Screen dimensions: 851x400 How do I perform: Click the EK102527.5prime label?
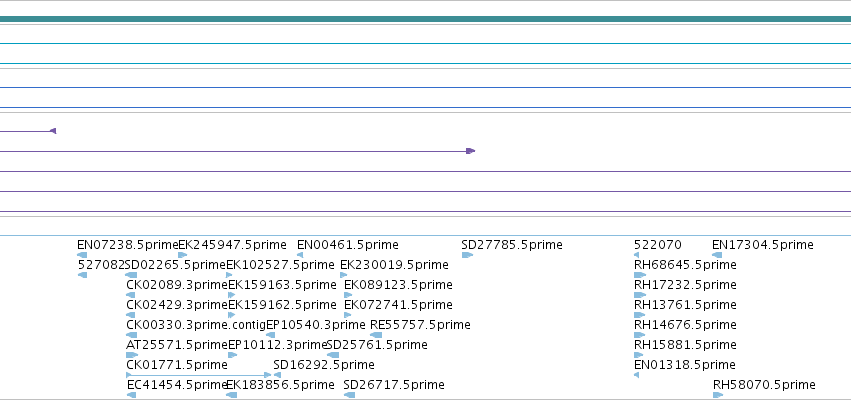click(280, 265)
